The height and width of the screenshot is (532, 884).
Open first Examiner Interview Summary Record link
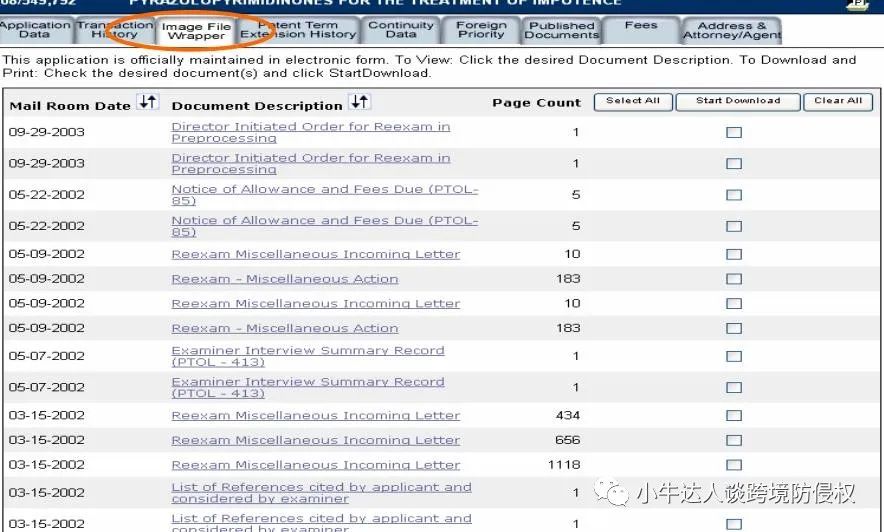pyautogui.click(x=308, y=356)
